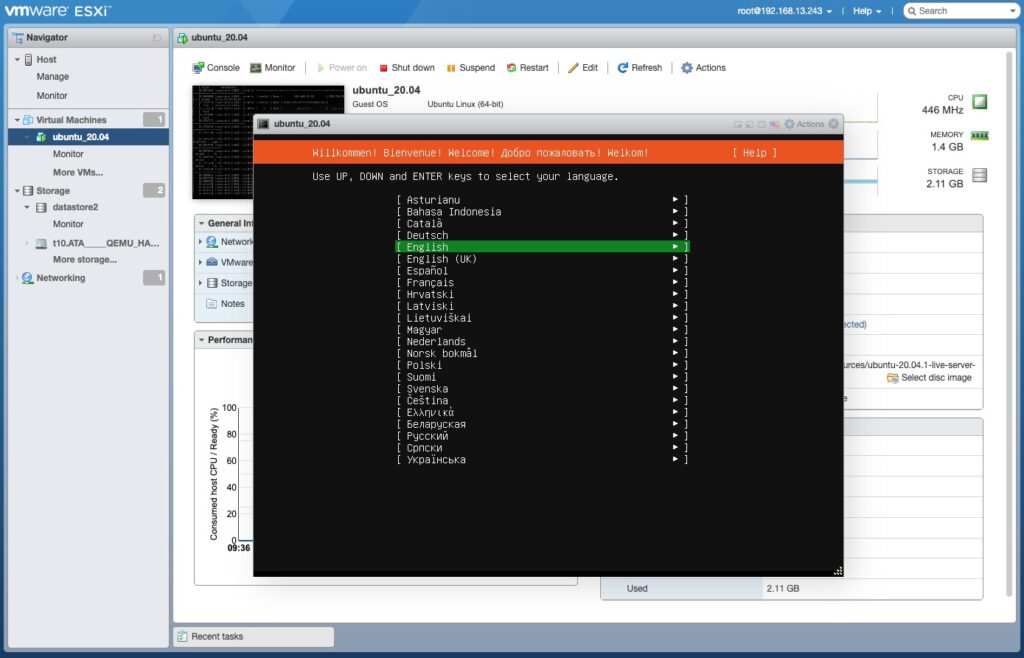Click the Memory usage icon

click(980, 136)
